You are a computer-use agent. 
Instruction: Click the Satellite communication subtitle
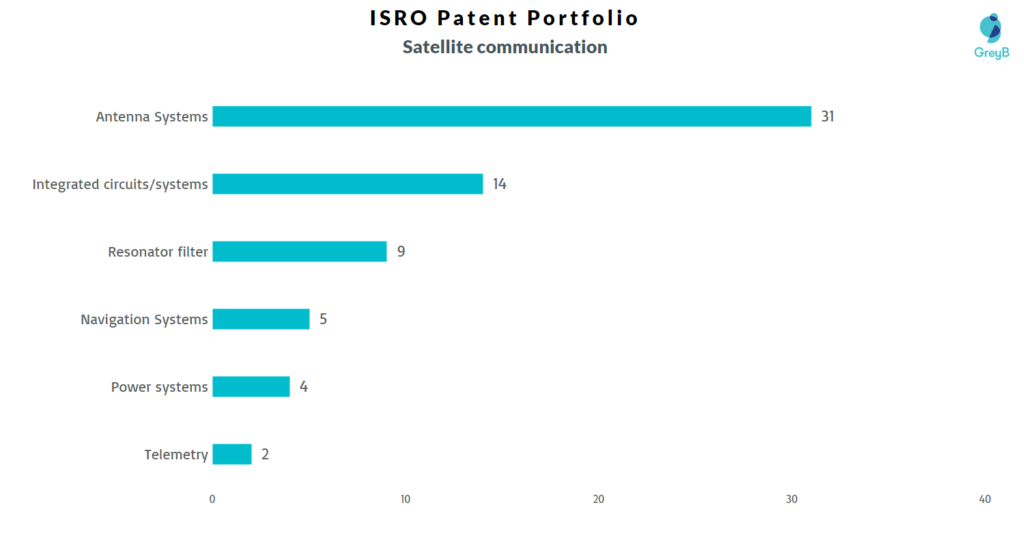505,47
